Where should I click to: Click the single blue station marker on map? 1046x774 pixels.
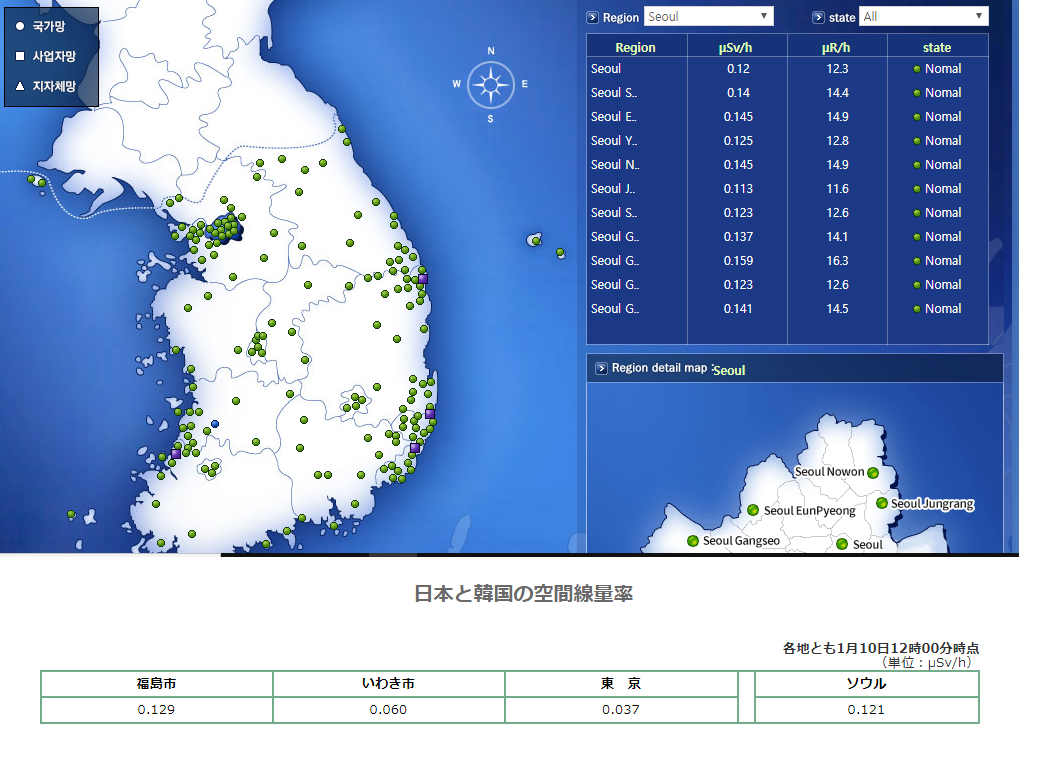pyautogui.click(x=215, y=425)
